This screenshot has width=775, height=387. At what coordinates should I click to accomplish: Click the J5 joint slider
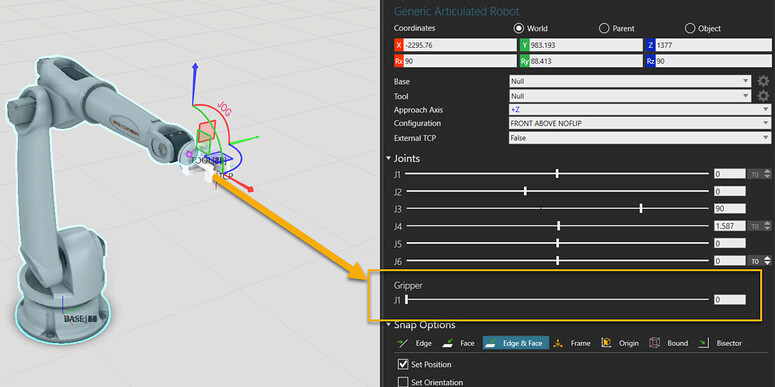click(557, 243)
